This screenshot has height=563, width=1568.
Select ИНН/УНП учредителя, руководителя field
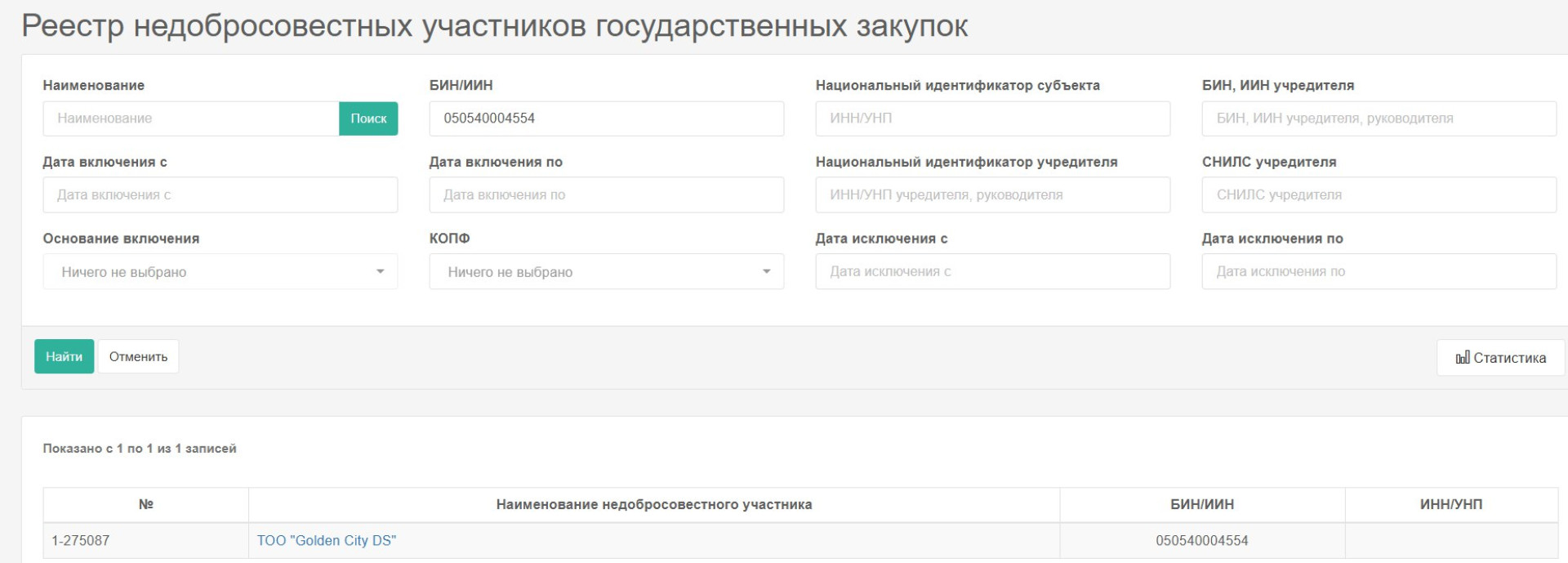pos(992,195)
